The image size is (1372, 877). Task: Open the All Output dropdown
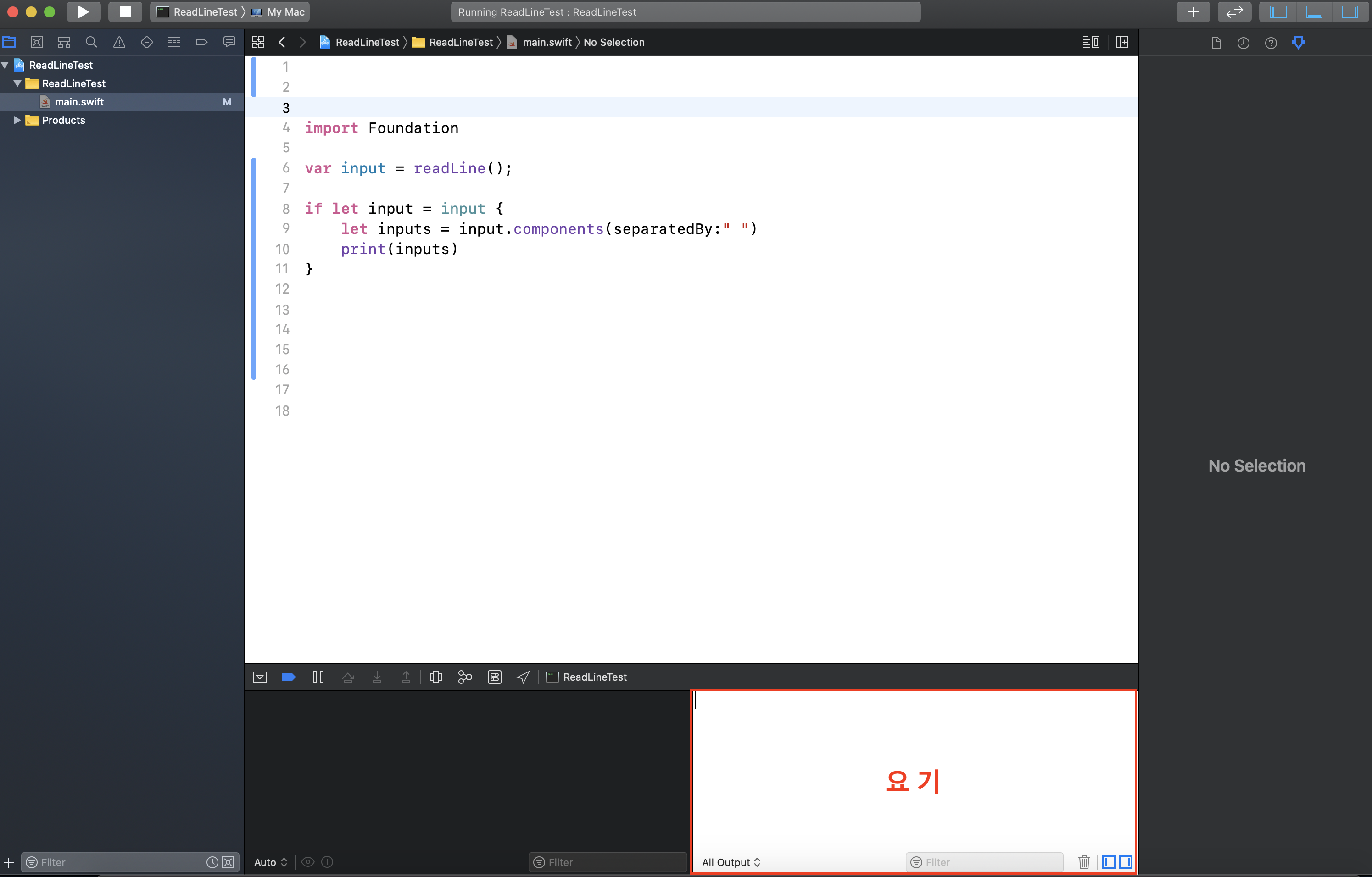[731, 862]
